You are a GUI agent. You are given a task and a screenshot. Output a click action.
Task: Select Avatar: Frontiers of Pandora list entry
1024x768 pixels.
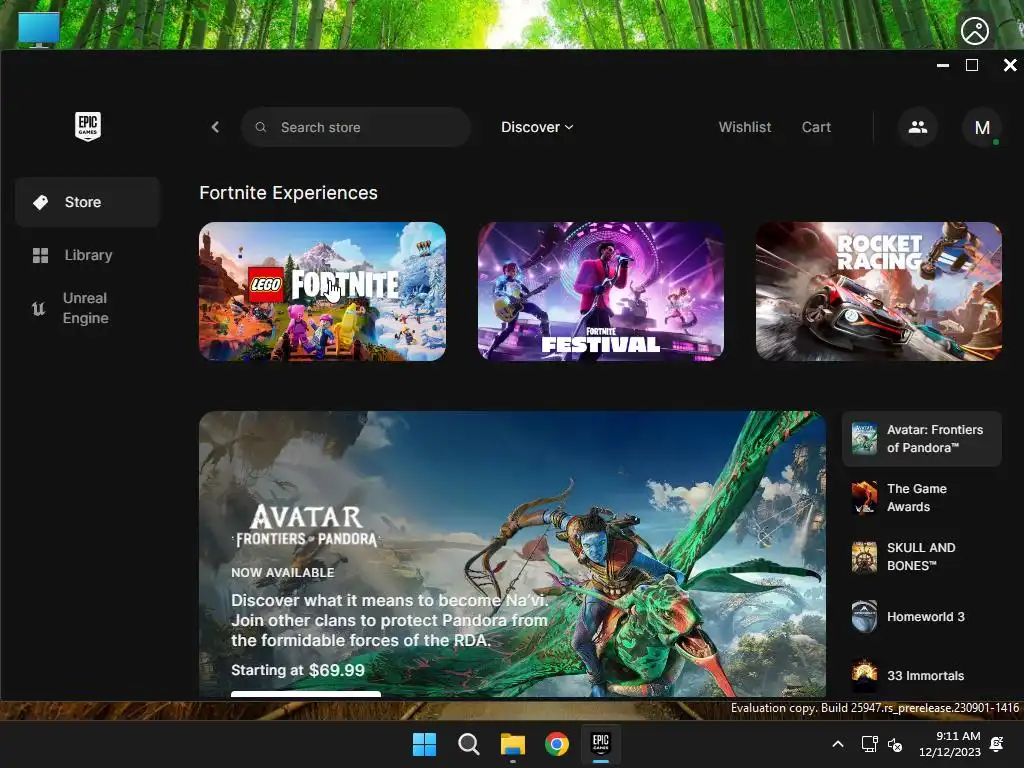point(922,439)
